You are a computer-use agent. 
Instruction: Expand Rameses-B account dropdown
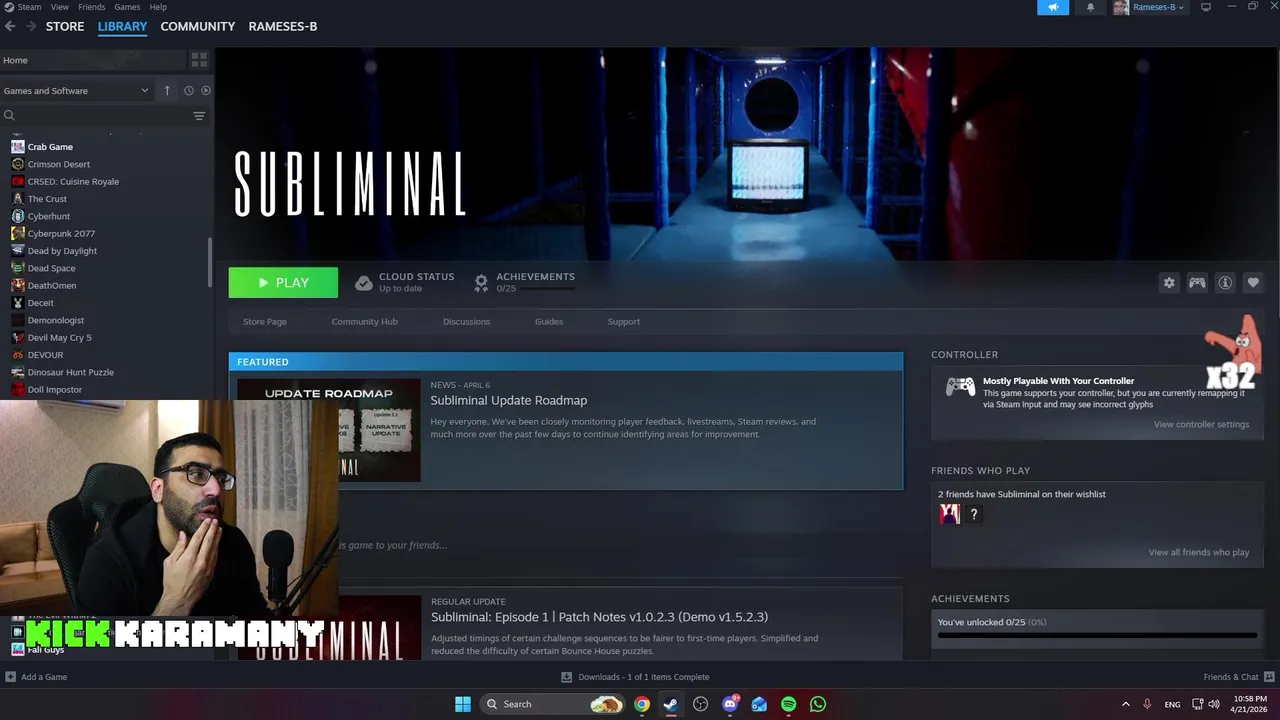1157,7
